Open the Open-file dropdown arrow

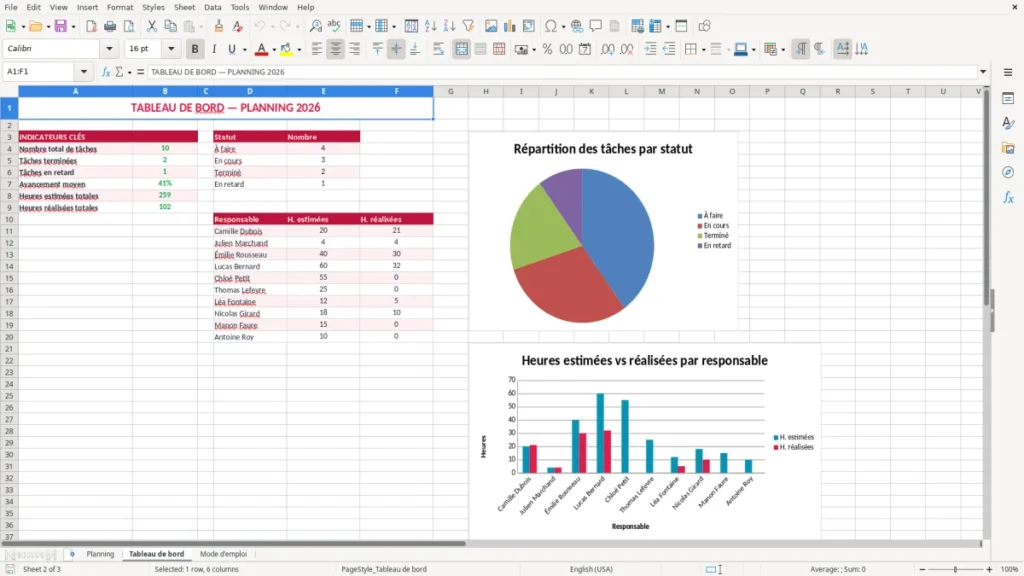(x=48, y=27)
